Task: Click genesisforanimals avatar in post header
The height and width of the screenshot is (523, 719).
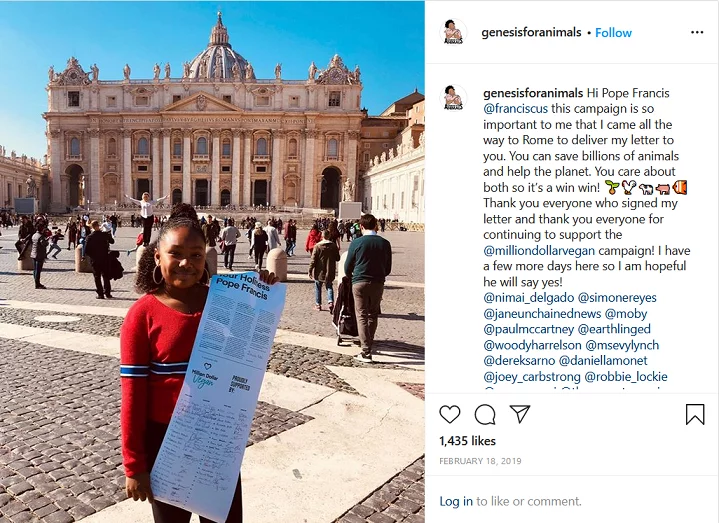Action: 453,32
